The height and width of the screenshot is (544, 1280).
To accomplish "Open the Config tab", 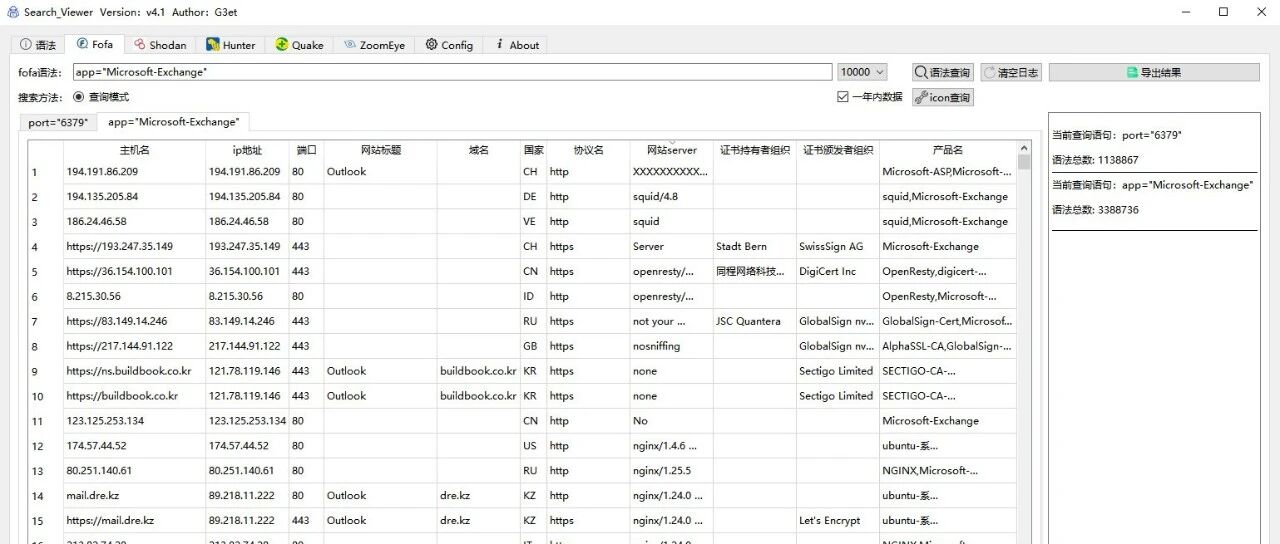I will (x=449, y=45).
